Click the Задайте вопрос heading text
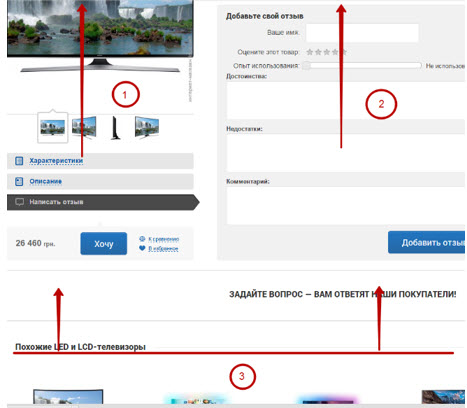This screenshot has height=408, width=467. [x=342, y=294]
